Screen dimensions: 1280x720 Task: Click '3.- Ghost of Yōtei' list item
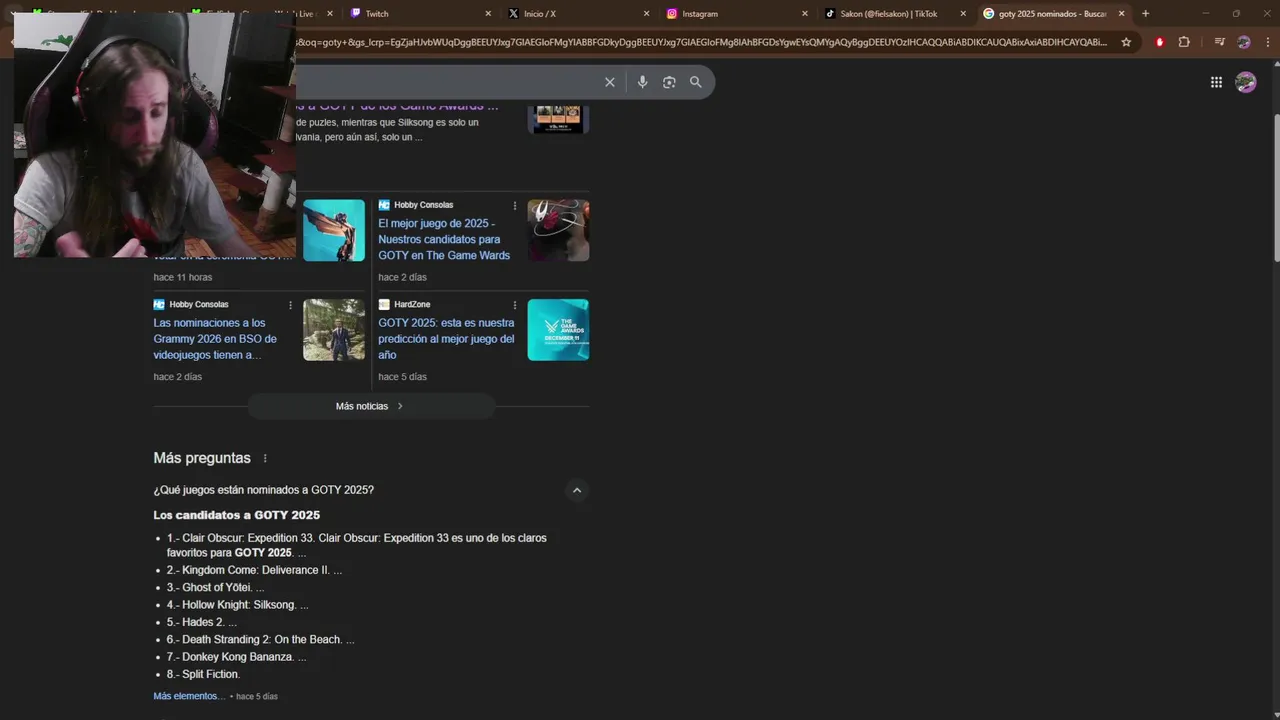[x=215, y=587]
